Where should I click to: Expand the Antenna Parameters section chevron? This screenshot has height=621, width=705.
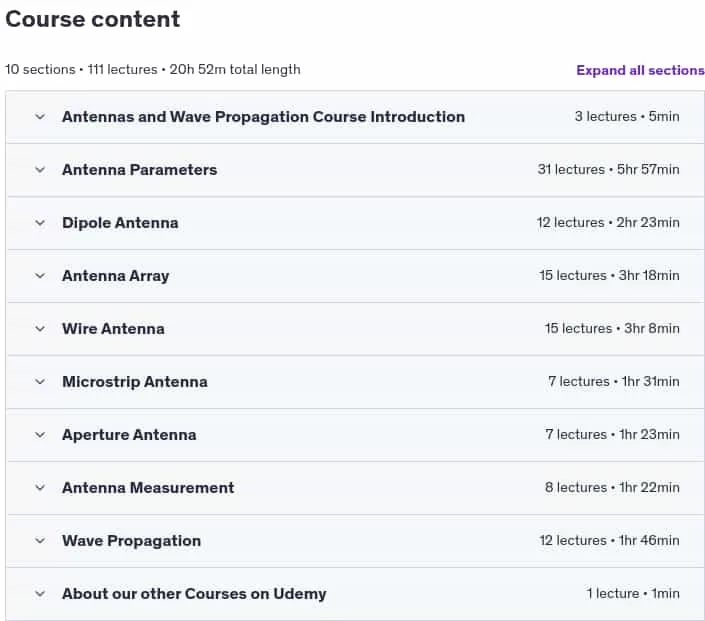pos(40,170)
